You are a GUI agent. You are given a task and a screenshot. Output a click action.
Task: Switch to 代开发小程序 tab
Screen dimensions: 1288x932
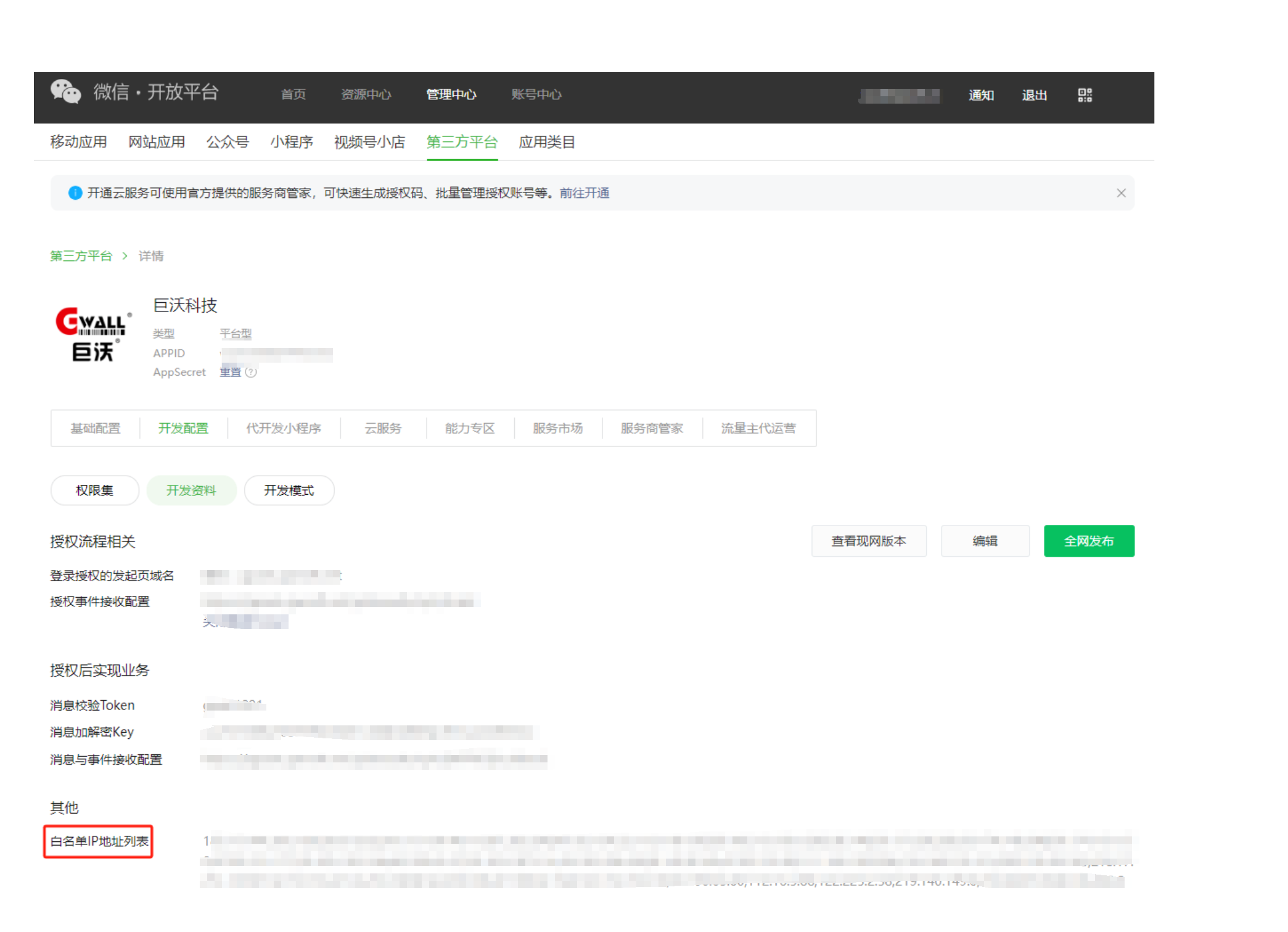(x=284, y=428)
